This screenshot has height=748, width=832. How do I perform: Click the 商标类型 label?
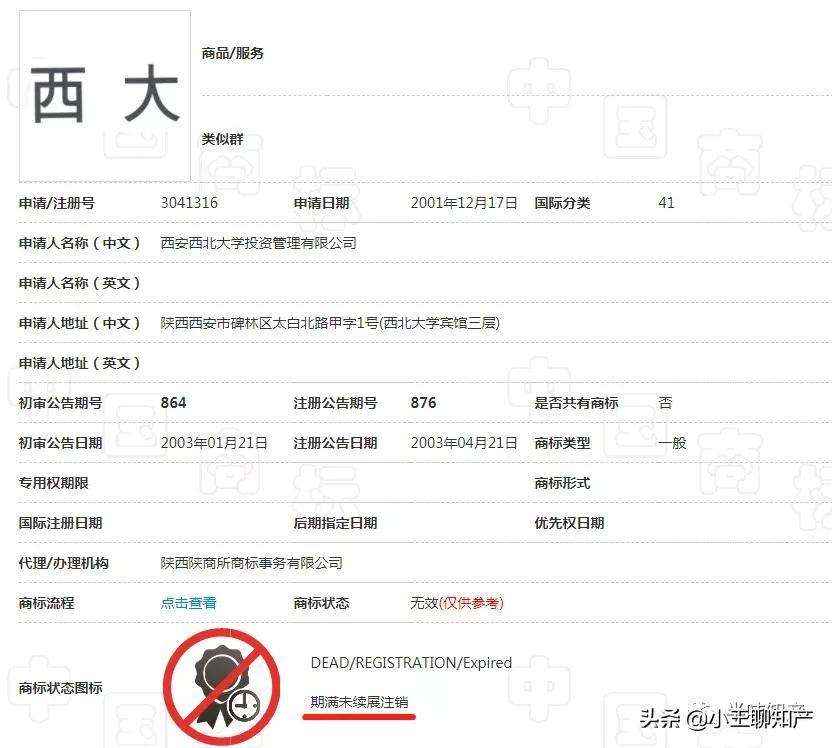[562, 443]
